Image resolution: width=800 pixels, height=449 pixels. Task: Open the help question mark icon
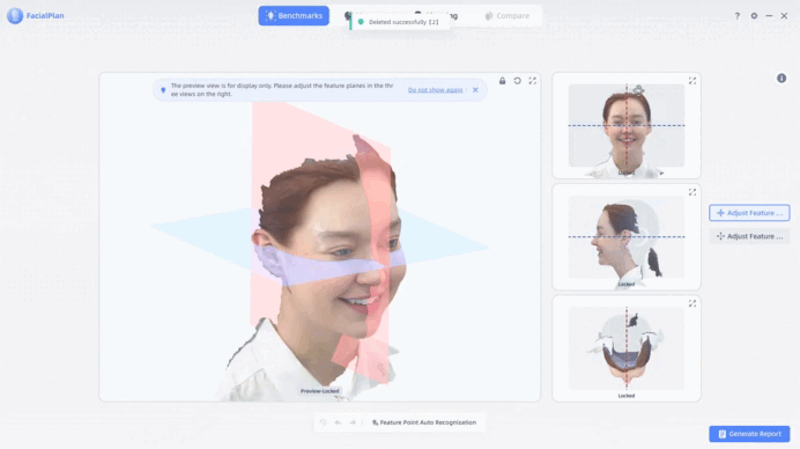click(x=737, y=16)
